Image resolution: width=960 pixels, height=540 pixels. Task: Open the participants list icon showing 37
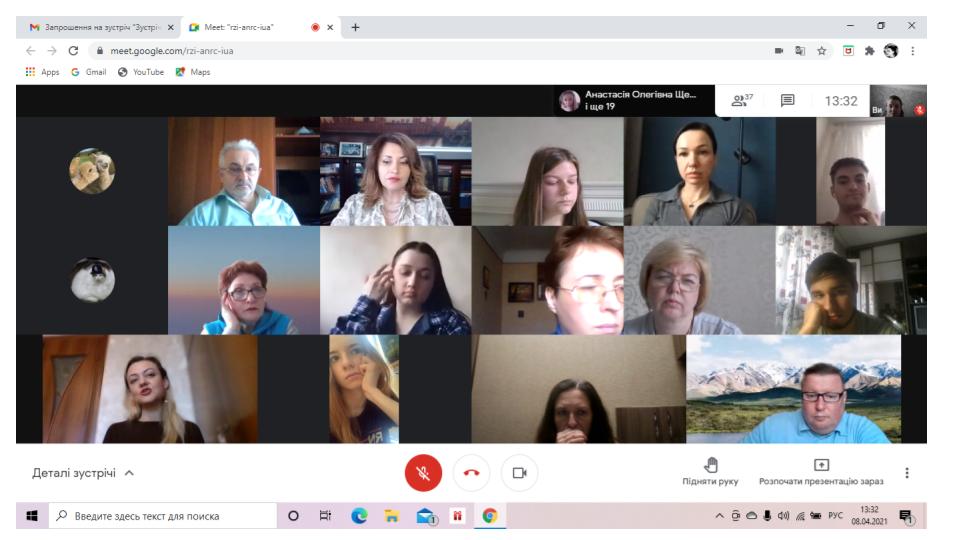742,100
